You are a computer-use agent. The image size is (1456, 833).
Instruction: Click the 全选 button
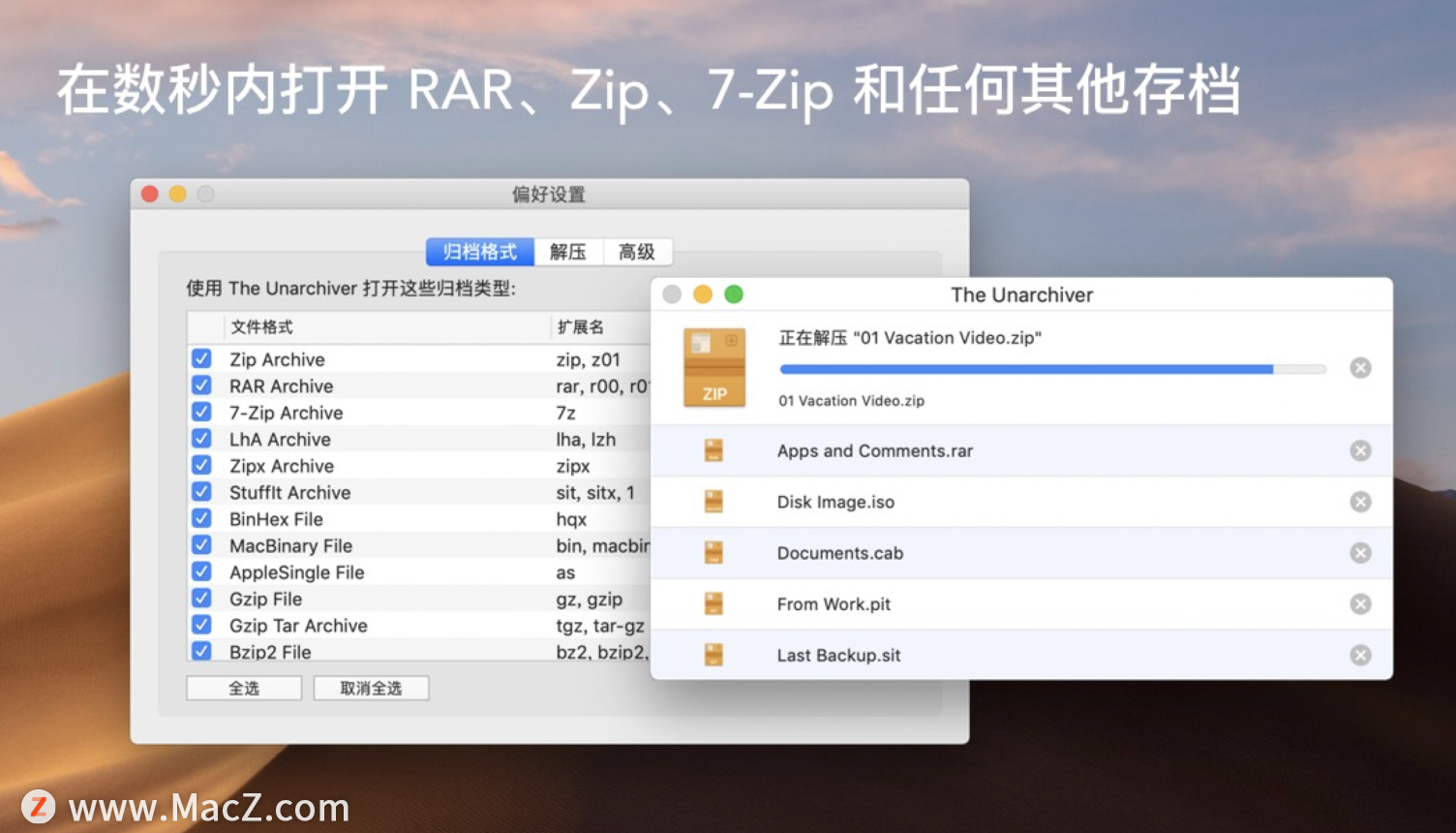click(x=244, y=688)
